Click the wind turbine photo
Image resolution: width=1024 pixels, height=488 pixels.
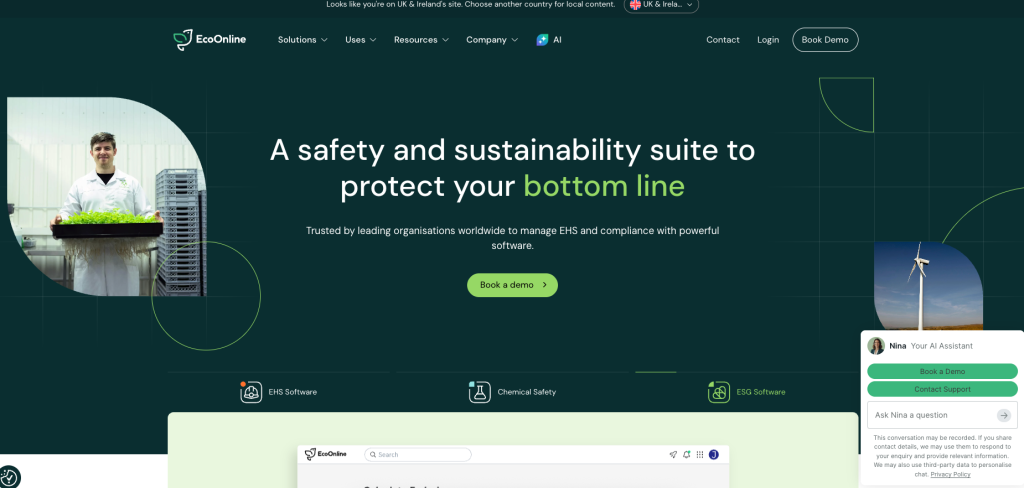[928, 286]
